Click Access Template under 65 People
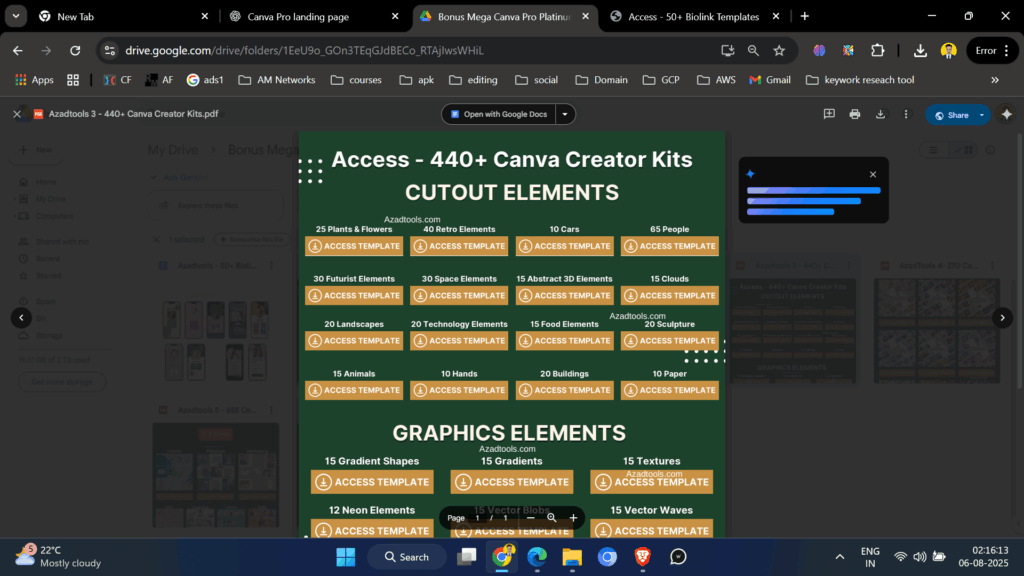 pyautogui.click(x=670, y=246)
